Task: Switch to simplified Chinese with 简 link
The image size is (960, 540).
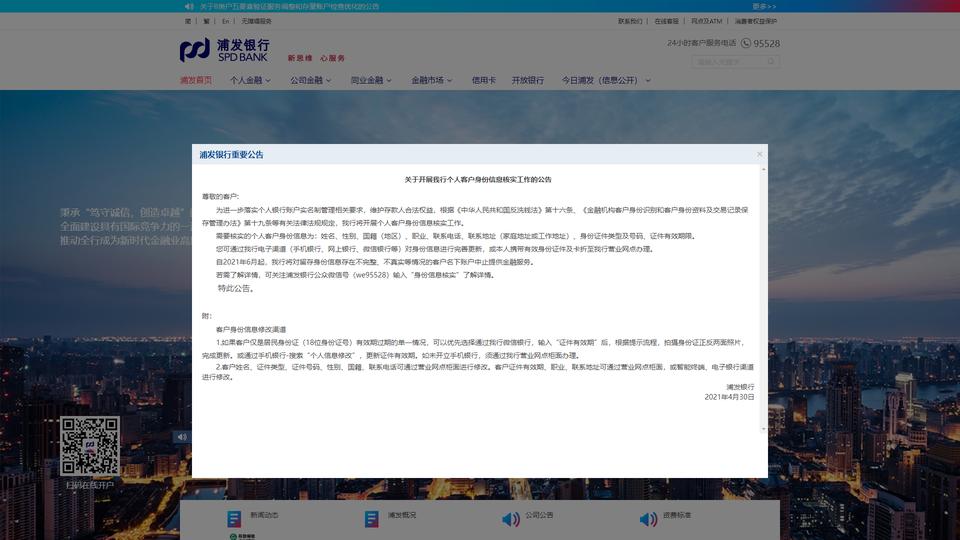Action: (x=187, y=21)
